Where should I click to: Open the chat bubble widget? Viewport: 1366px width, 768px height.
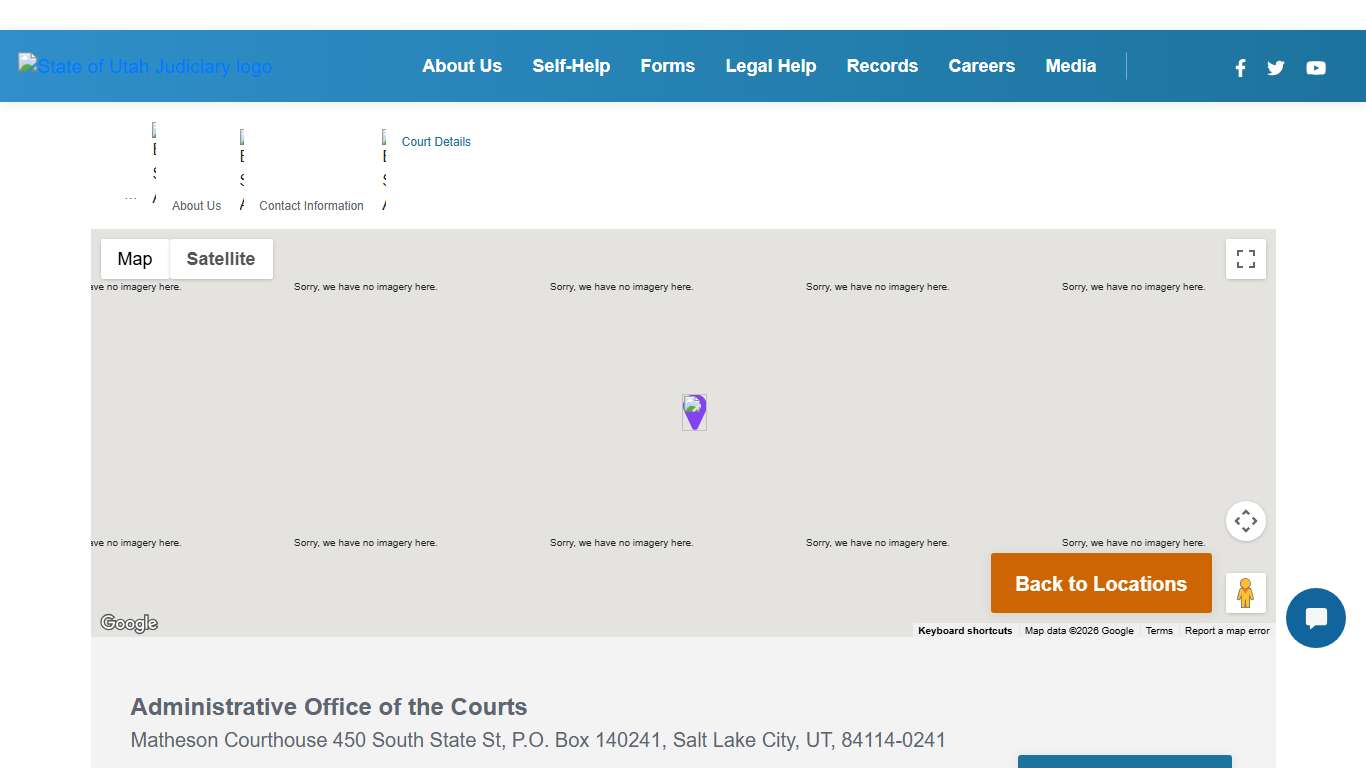pyautogui.click(x=1315, y=618)
